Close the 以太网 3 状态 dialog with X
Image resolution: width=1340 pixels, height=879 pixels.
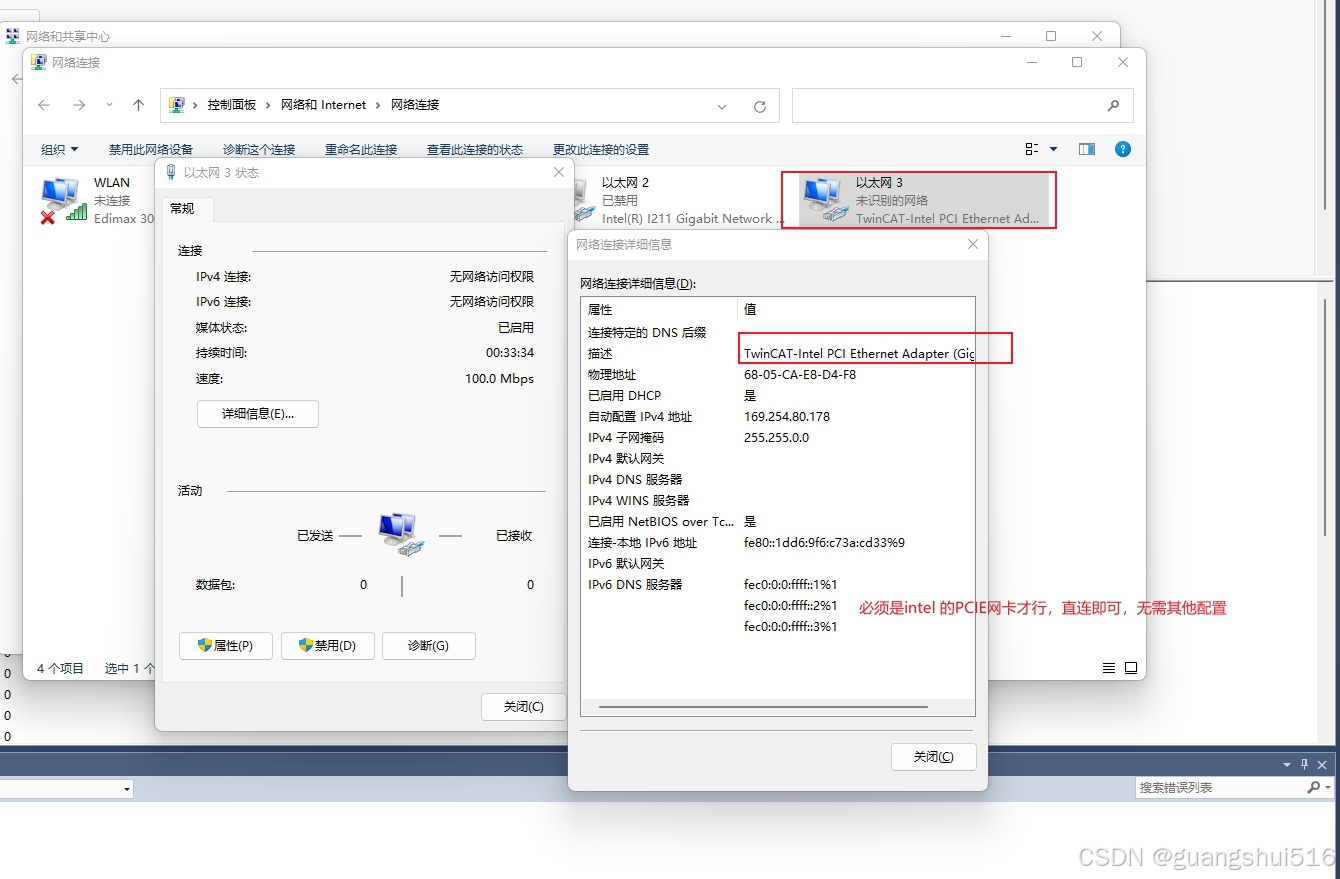(x=559, y=172)
